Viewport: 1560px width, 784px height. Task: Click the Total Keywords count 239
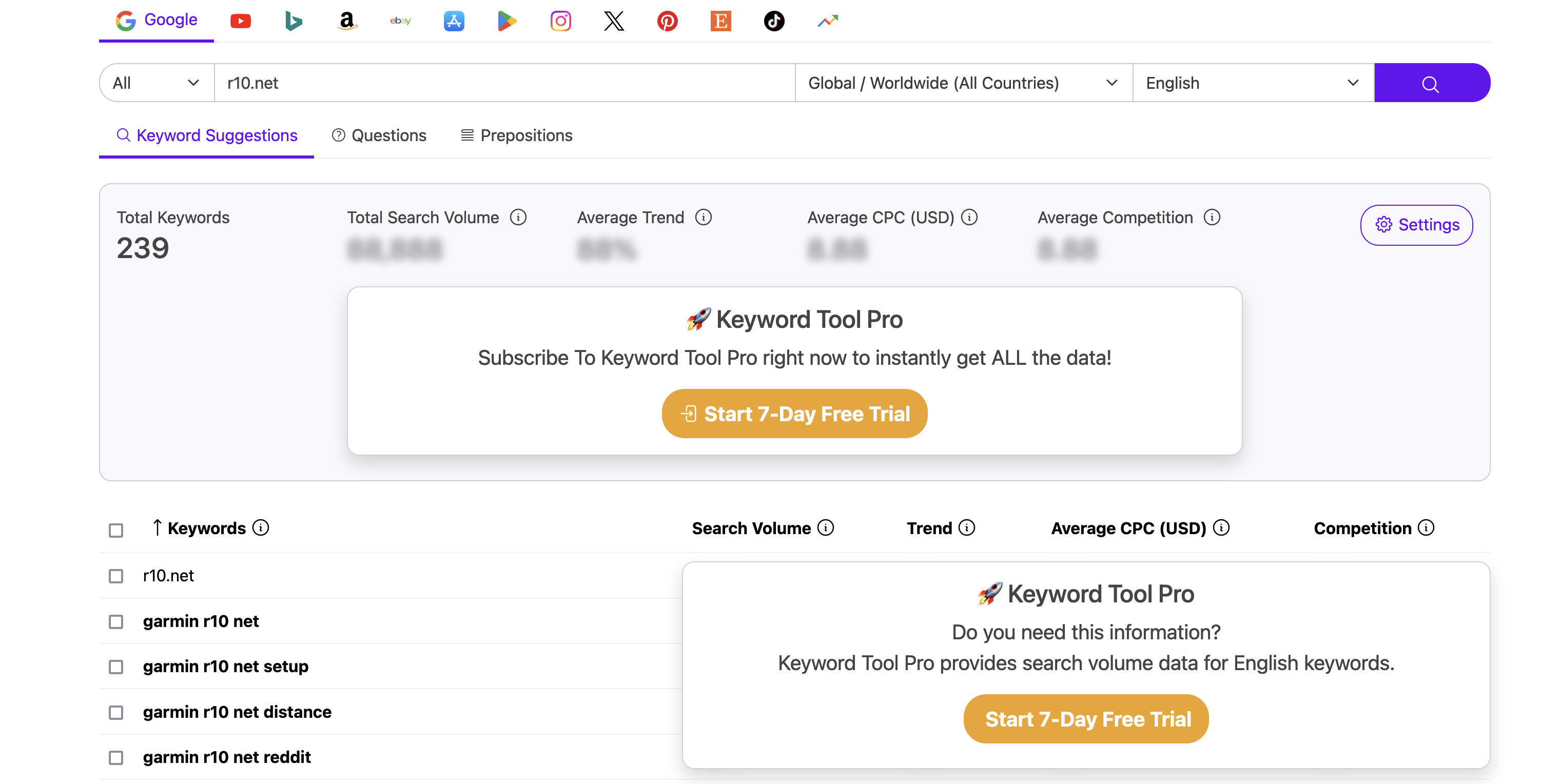(143, 248)
